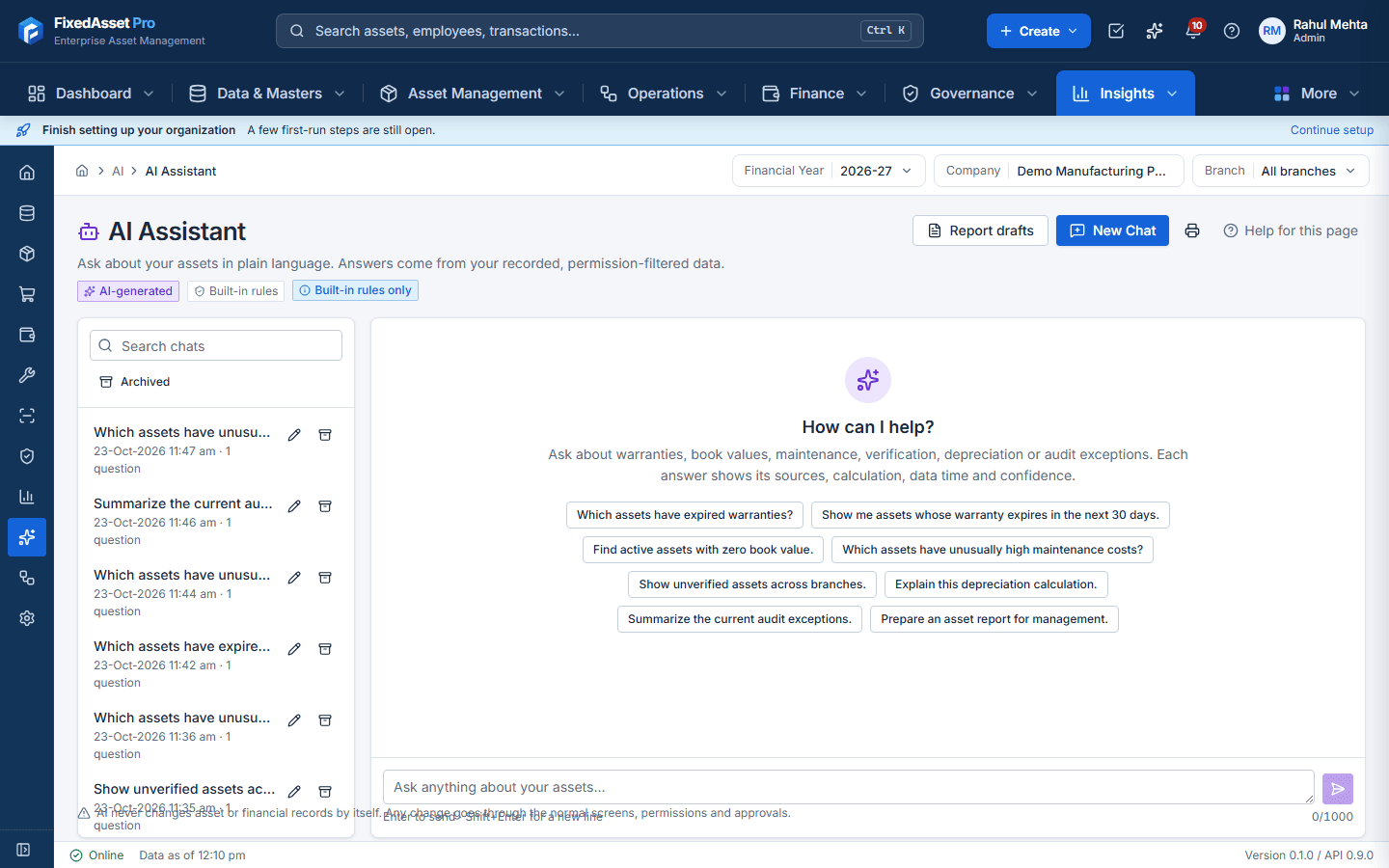Open the cube asset icon in sidebar
This screenshot has height=868, width=1389.
click(27, 254)
